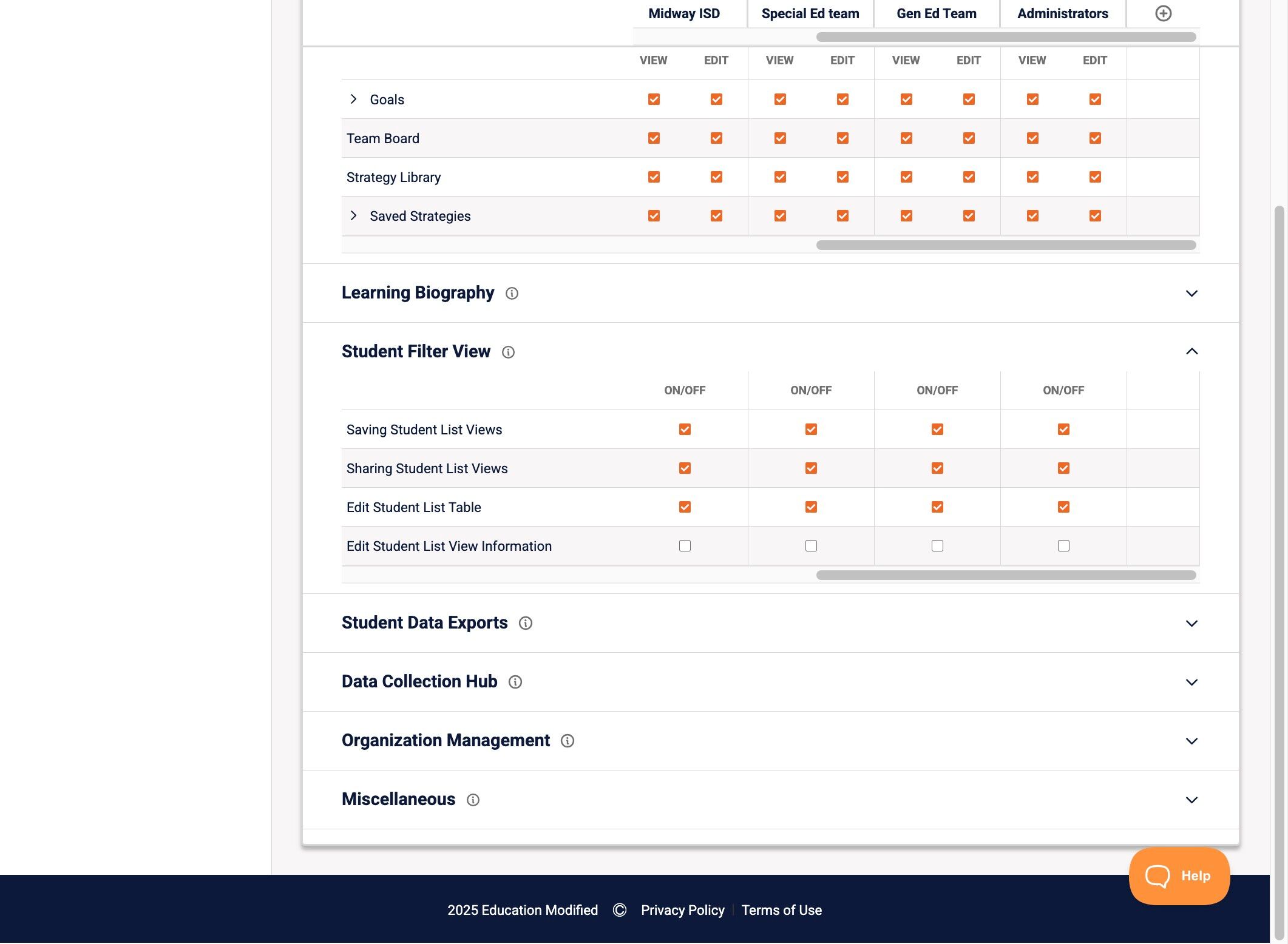Expand the Goals row
1288x944 pixels.
(x=354, y=99)
